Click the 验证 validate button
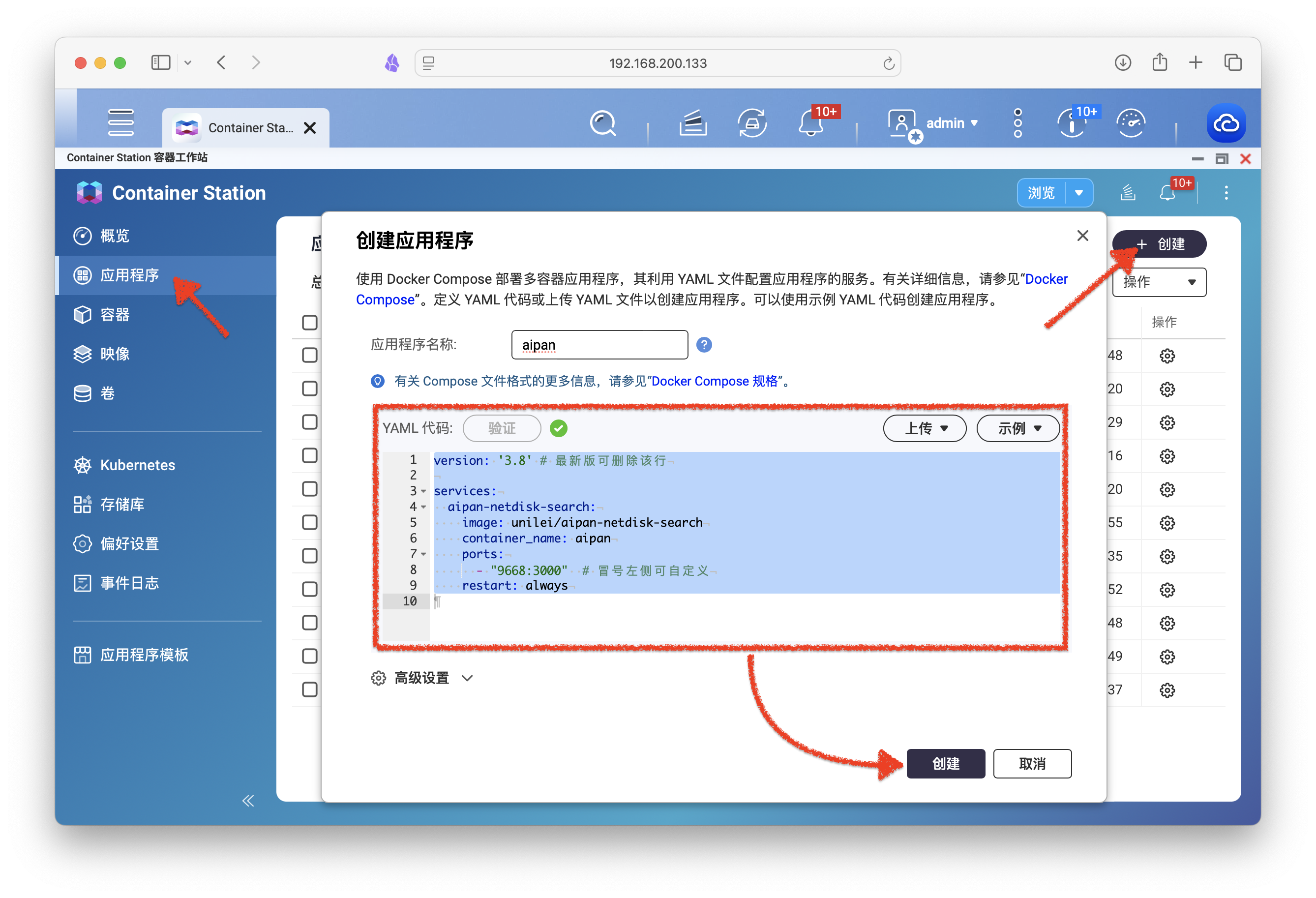The image size is (1316, 898). (502, 429)
